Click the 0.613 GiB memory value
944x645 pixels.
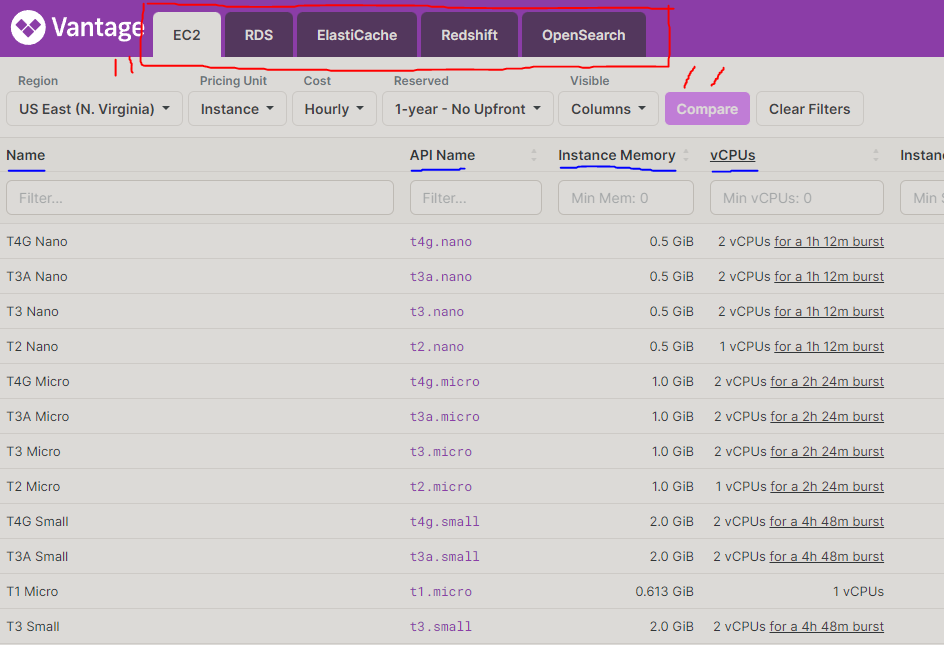pos(665,591)
